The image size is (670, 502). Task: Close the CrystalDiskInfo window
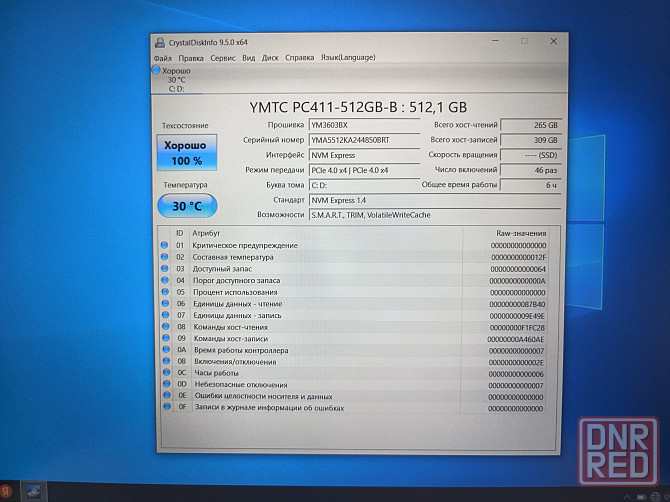tap(553, 41)
